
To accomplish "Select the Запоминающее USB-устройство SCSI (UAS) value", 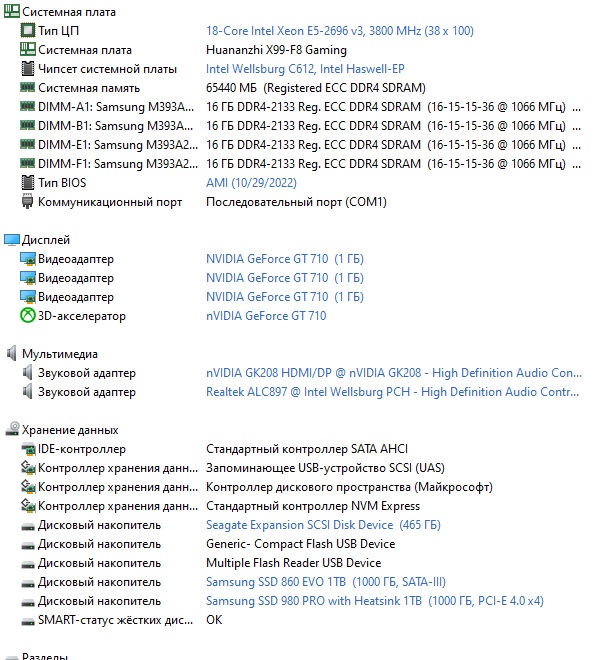I will pos(325,468).
